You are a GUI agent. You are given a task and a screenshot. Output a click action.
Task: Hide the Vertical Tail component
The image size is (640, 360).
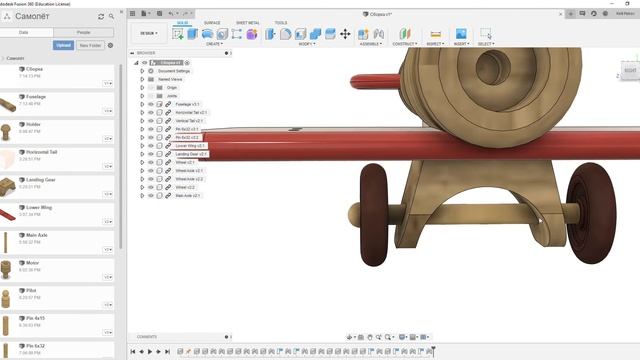click(151, 121)
